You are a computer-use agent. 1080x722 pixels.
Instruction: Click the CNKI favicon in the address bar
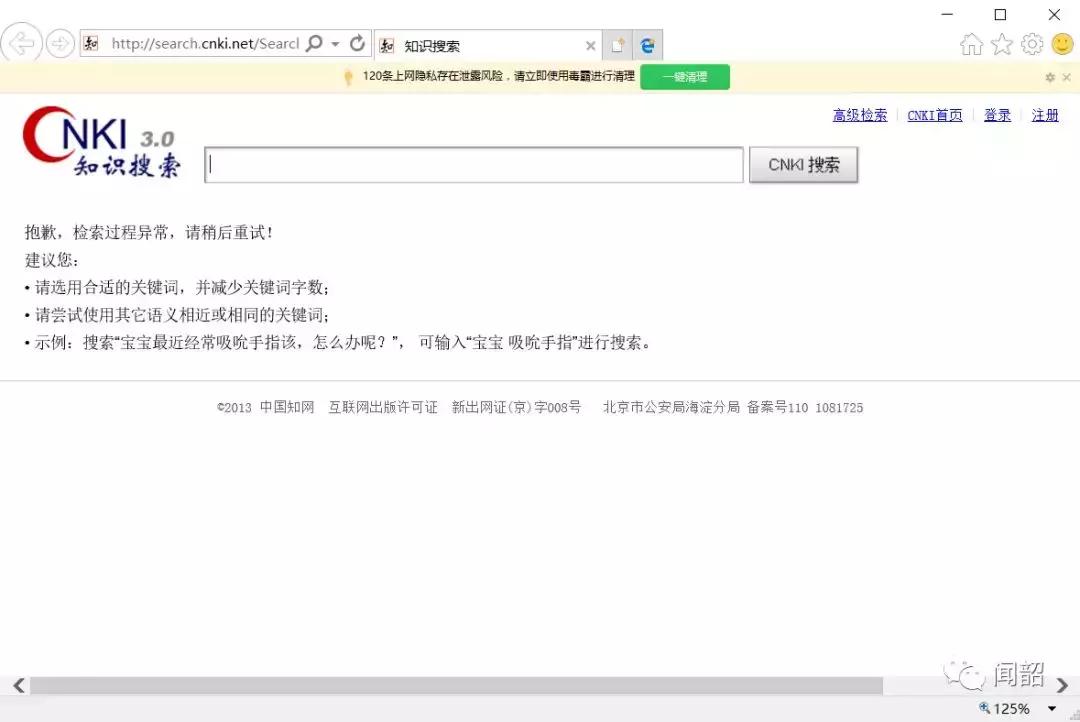point(89,44)
